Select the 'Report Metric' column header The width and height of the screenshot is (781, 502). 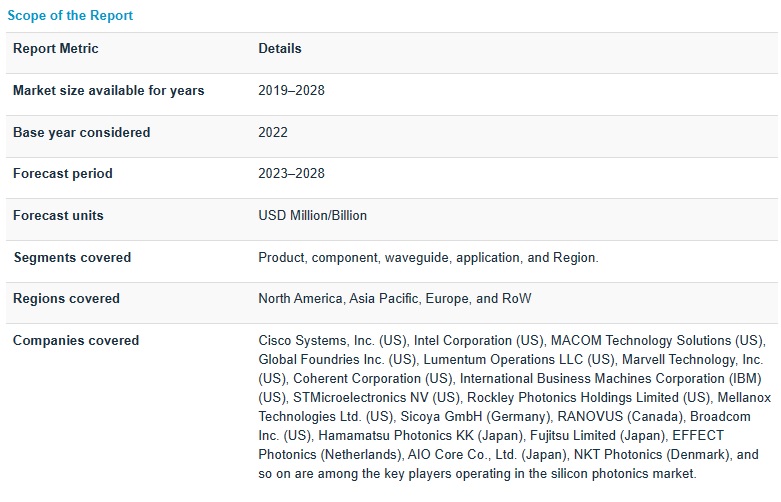click(x=56, y=49)
